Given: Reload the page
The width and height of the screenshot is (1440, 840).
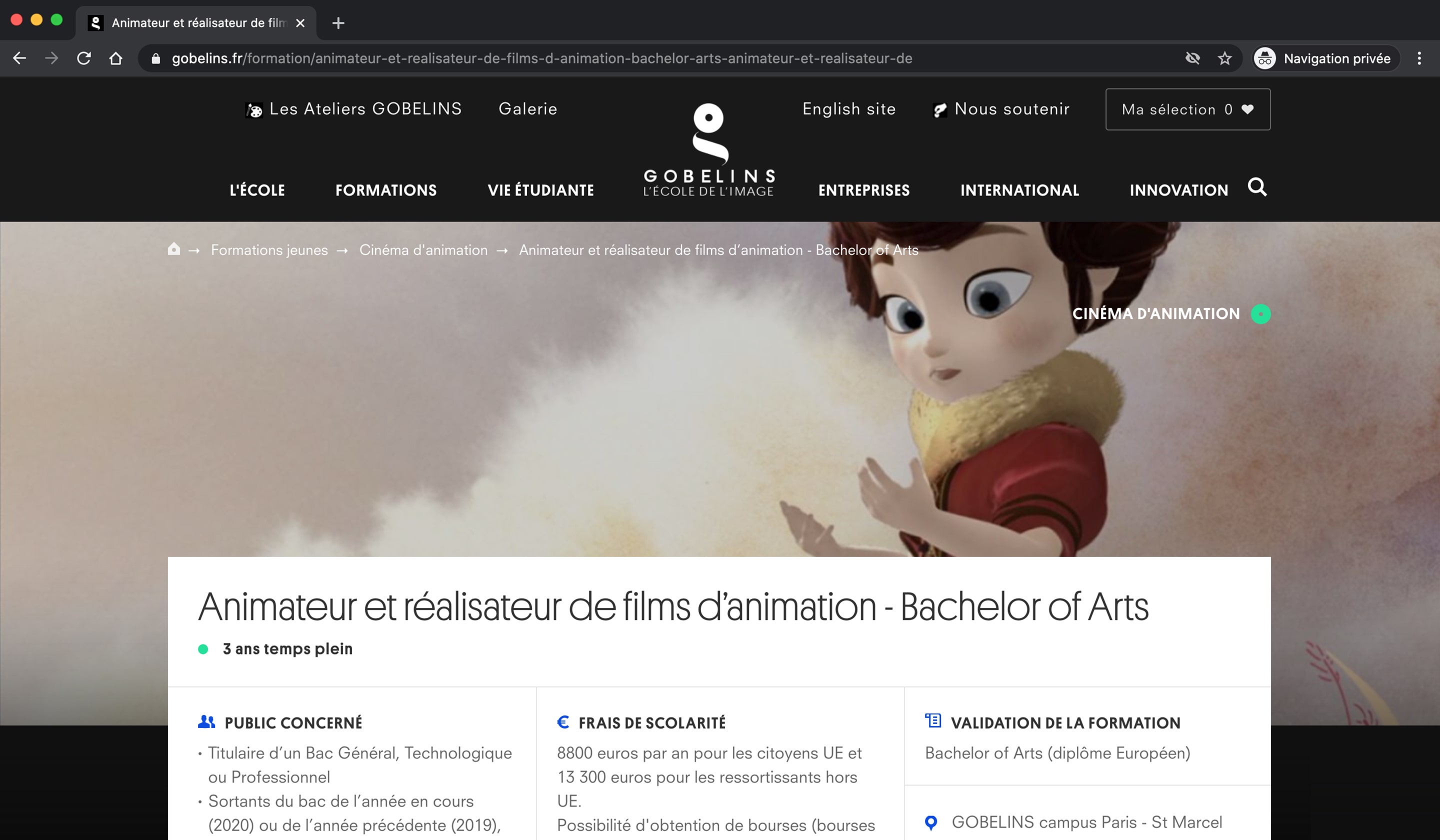Looking at the screenshot, I should coord(84,58).
